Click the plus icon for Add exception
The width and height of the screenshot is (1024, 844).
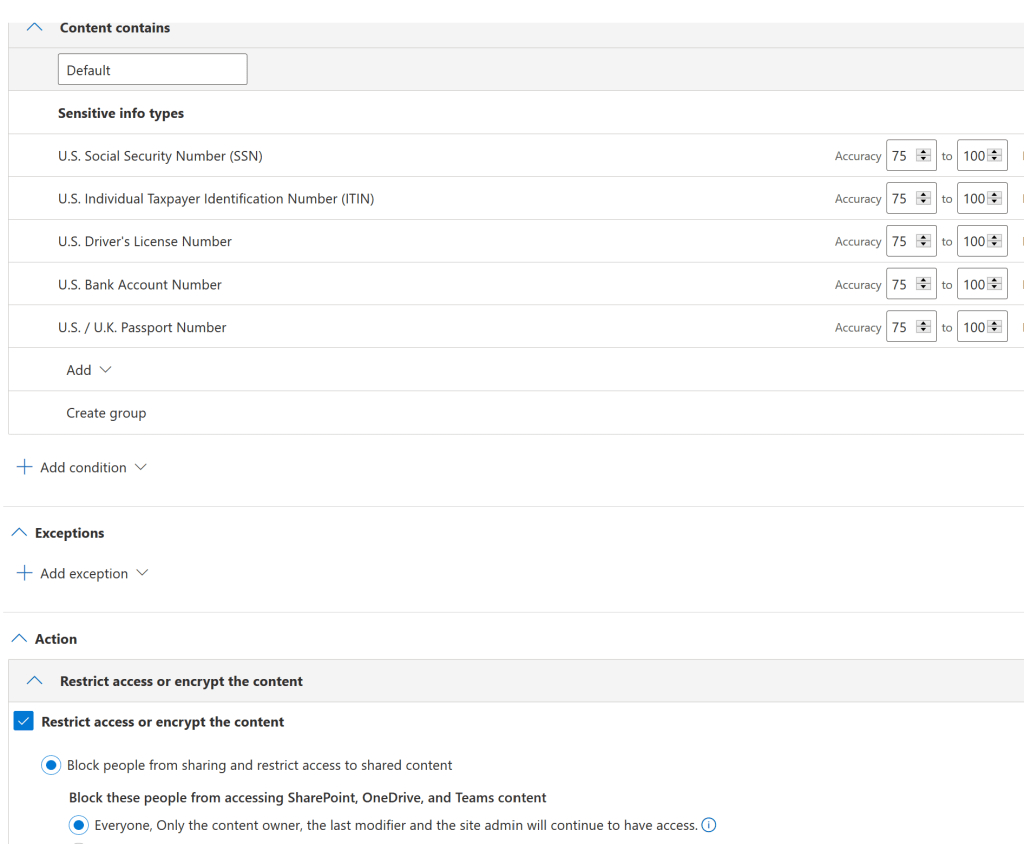pos(25,573)
